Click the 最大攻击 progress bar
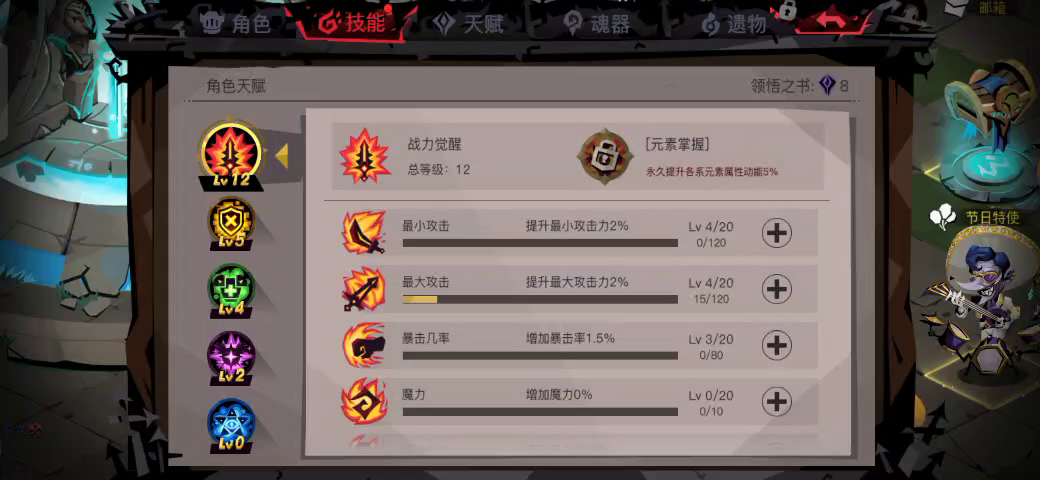This screenshot has width=1040, height=480. 540,300
